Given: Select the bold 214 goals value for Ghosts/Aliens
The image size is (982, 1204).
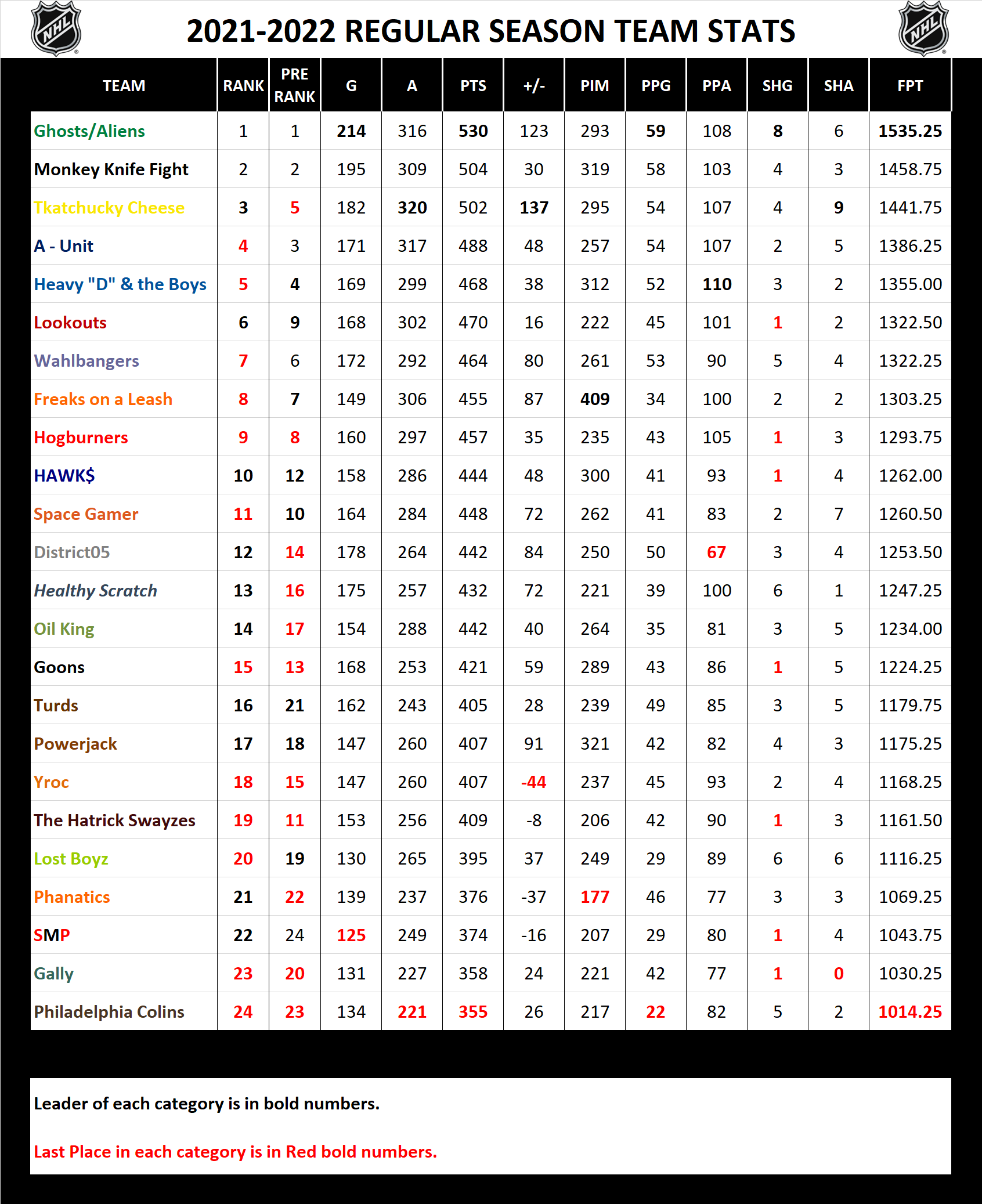Looking at the screenshot, I should coord(351,131).
